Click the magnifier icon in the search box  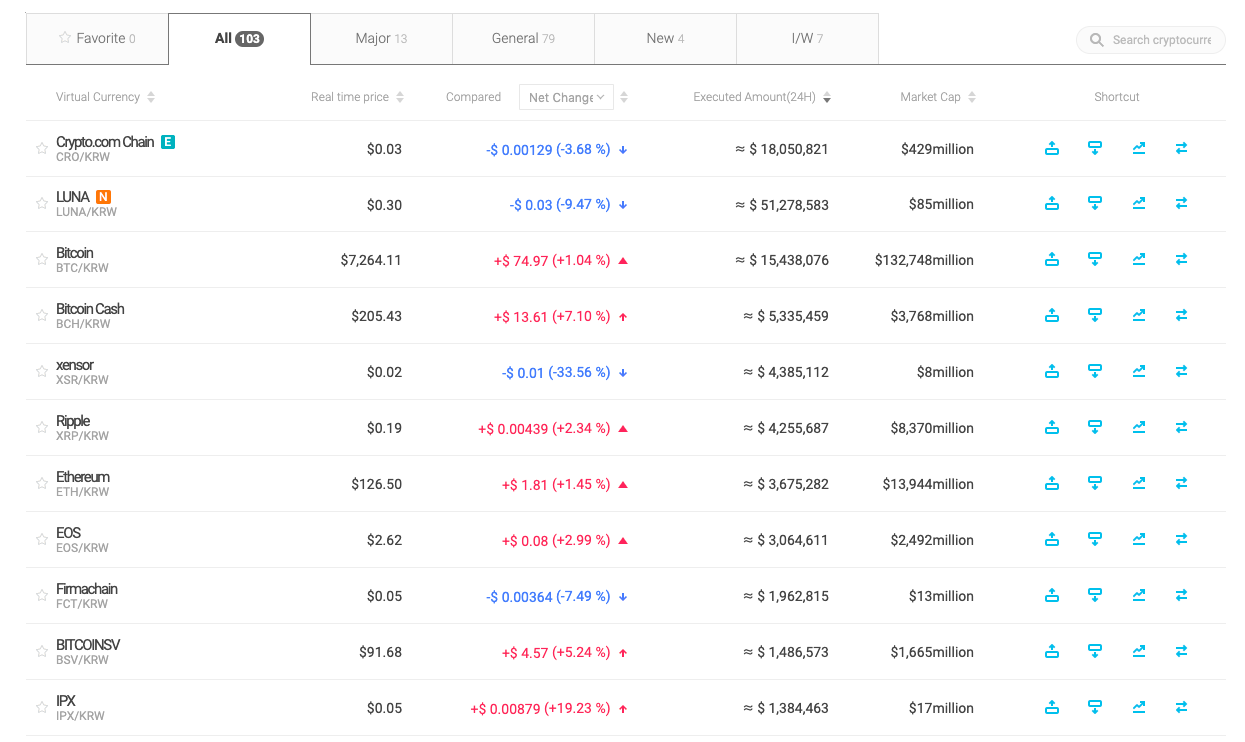click(1097, 40)
